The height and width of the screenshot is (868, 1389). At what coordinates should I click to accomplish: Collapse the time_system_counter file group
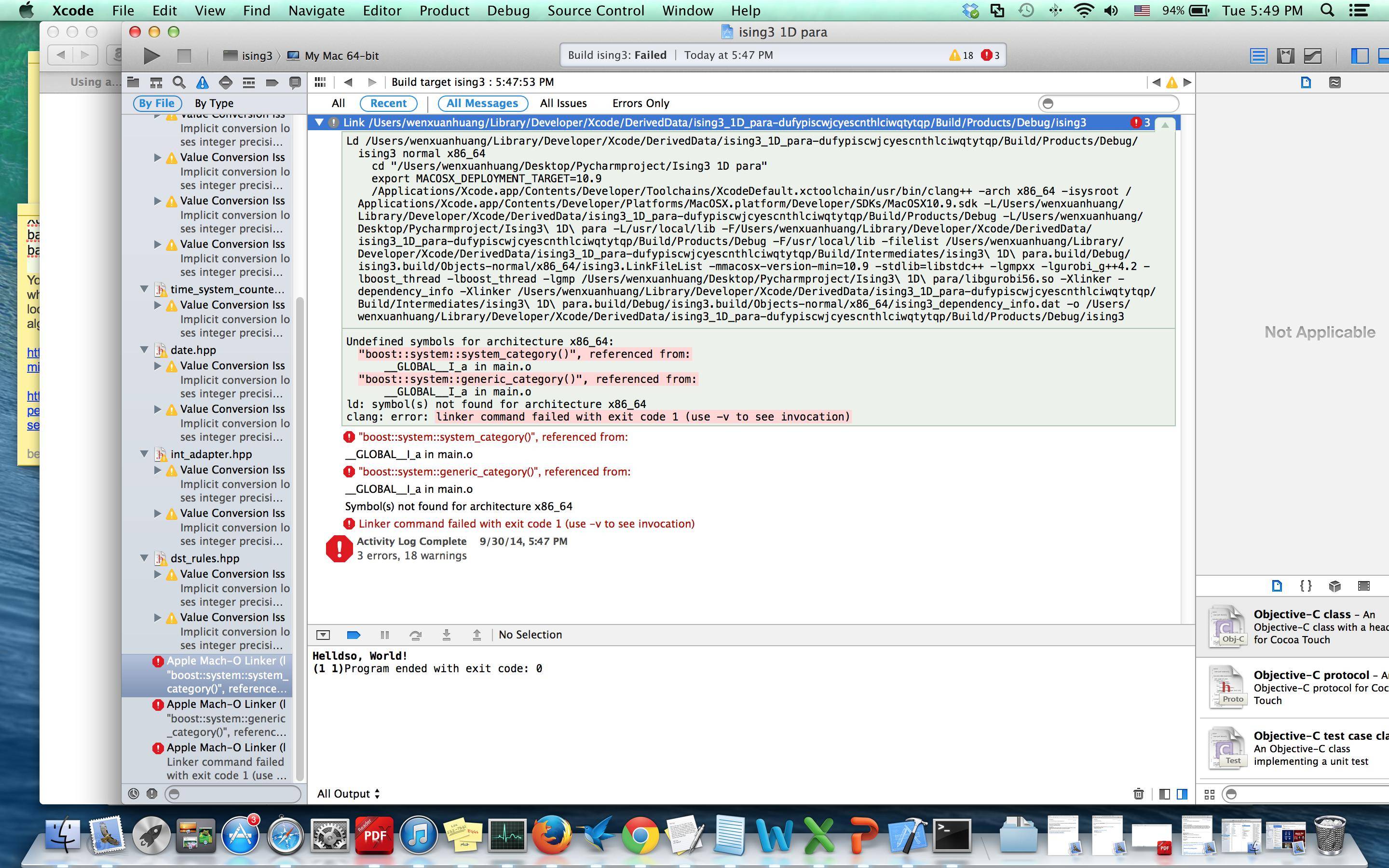point(145,289)
